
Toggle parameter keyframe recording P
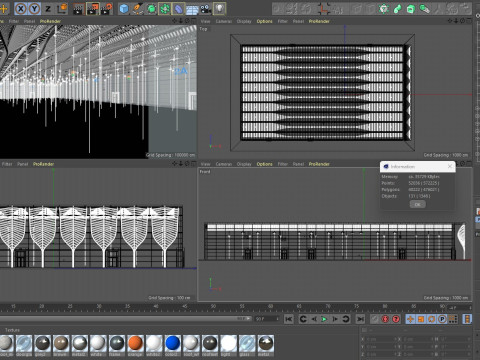(x=442, y=319)
